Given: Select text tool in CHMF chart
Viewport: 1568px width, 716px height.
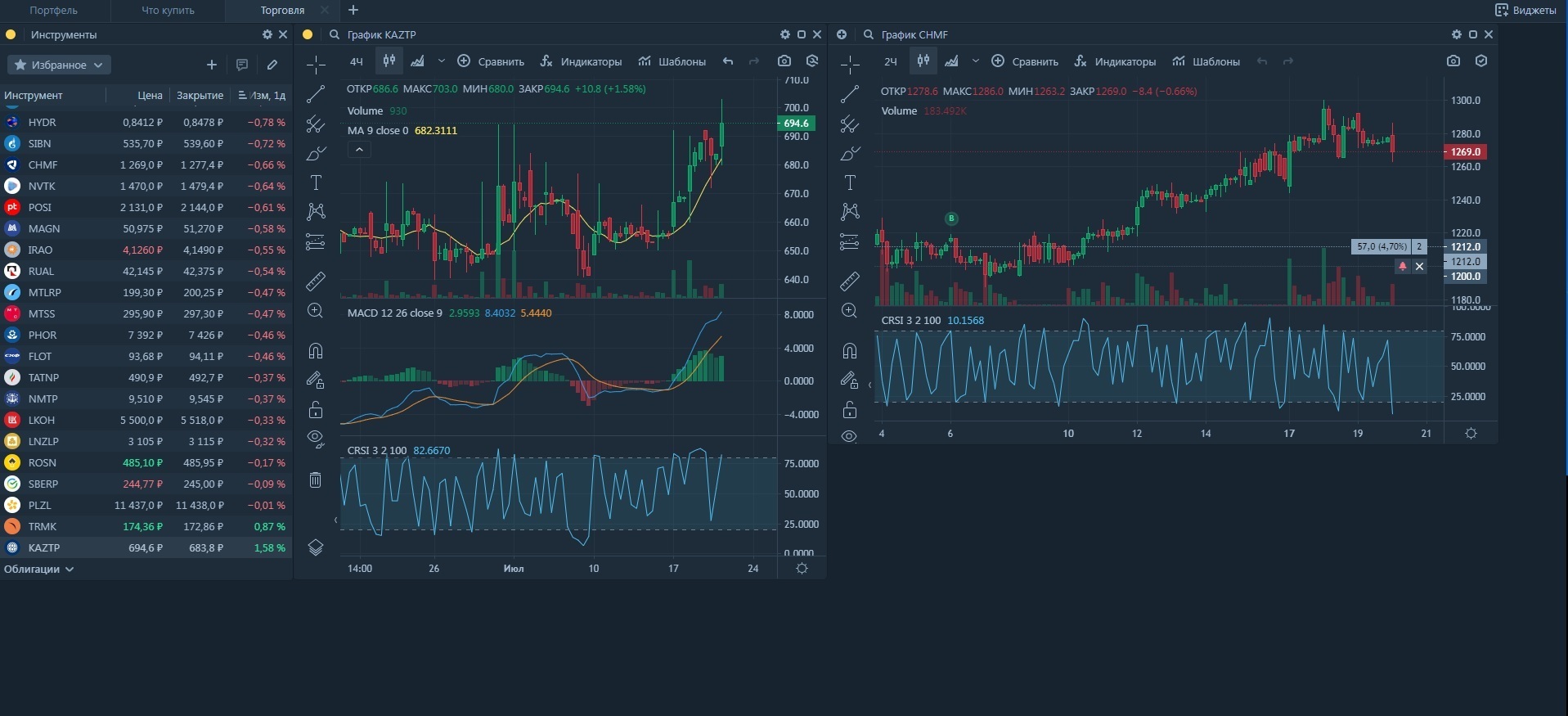Looking at the screenshot, I should [x=850, y=182].
